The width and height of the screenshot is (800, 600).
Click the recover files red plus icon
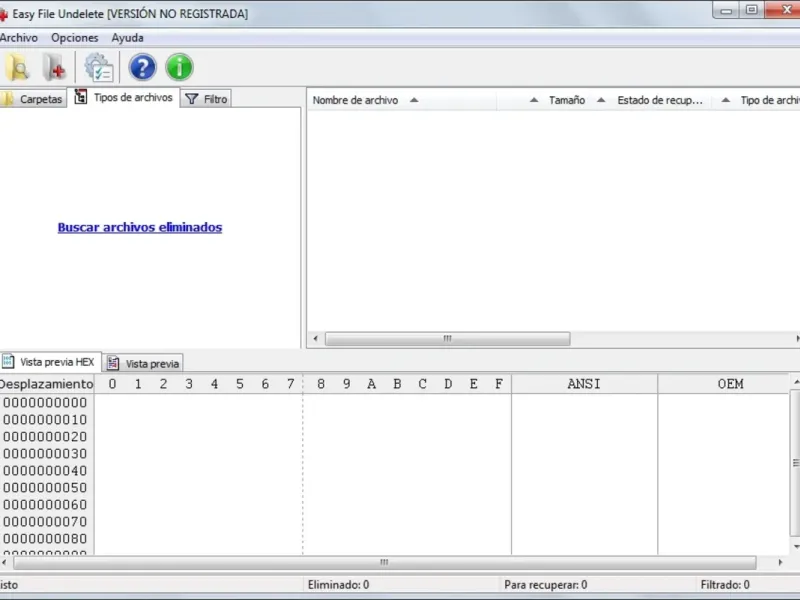[x=54, y=67]
